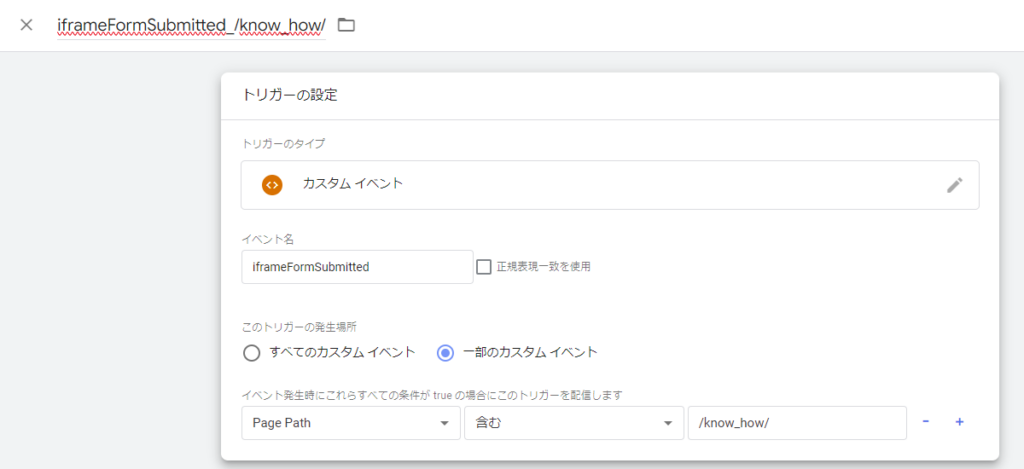The height and width of the screenshot is (469, 1024).
Task: Remove the condition row with the minus icon
Action: [x=925, y=422]
